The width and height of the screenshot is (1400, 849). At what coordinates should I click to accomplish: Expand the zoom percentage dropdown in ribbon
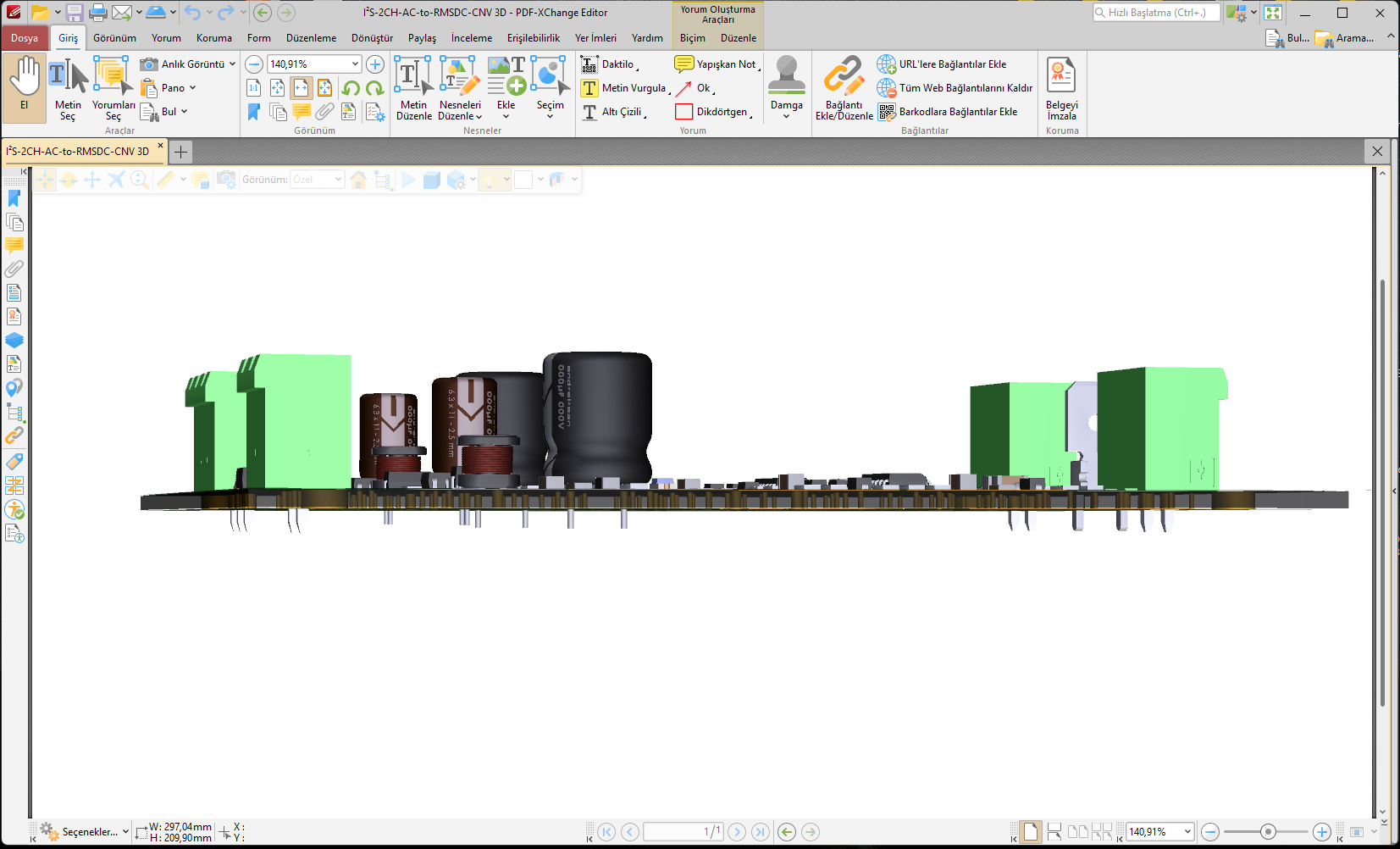coord(355,64)
